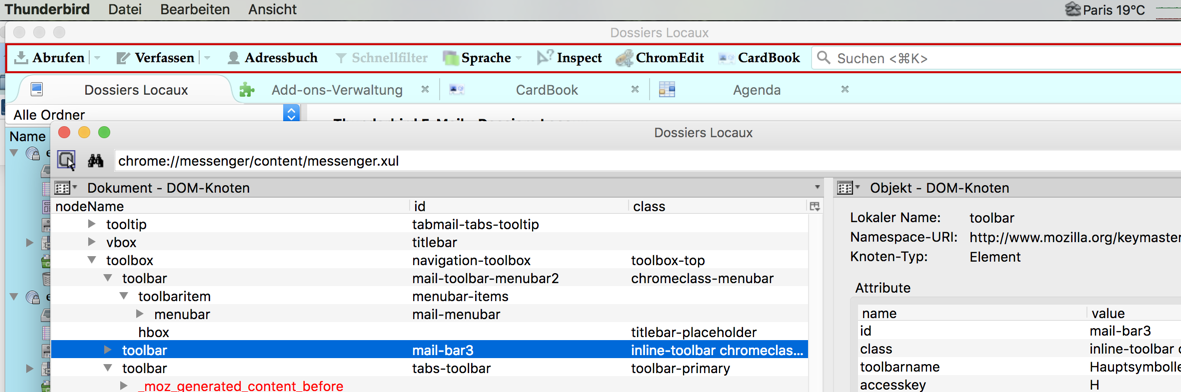Viewport: 1181px width, 392px height.
Task: Collapse the mail-toolbar-menubar2 toolbar node
Action: click(108, 278)
